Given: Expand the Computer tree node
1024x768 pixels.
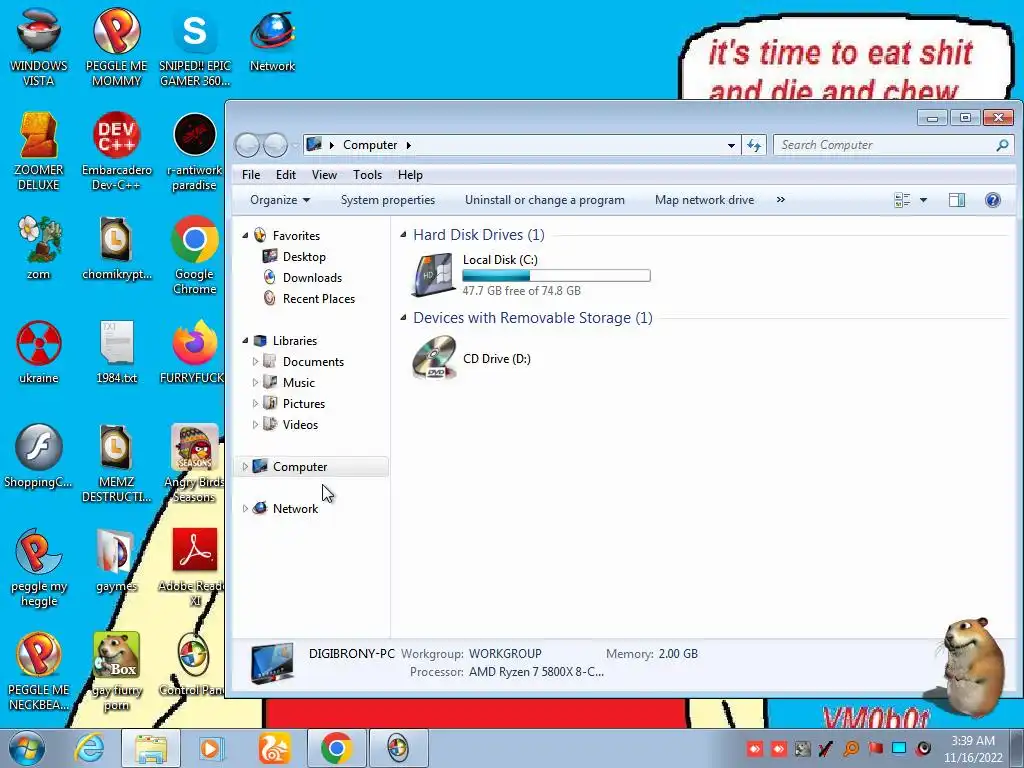Looking at the screenshot, I should coord(245,466).
